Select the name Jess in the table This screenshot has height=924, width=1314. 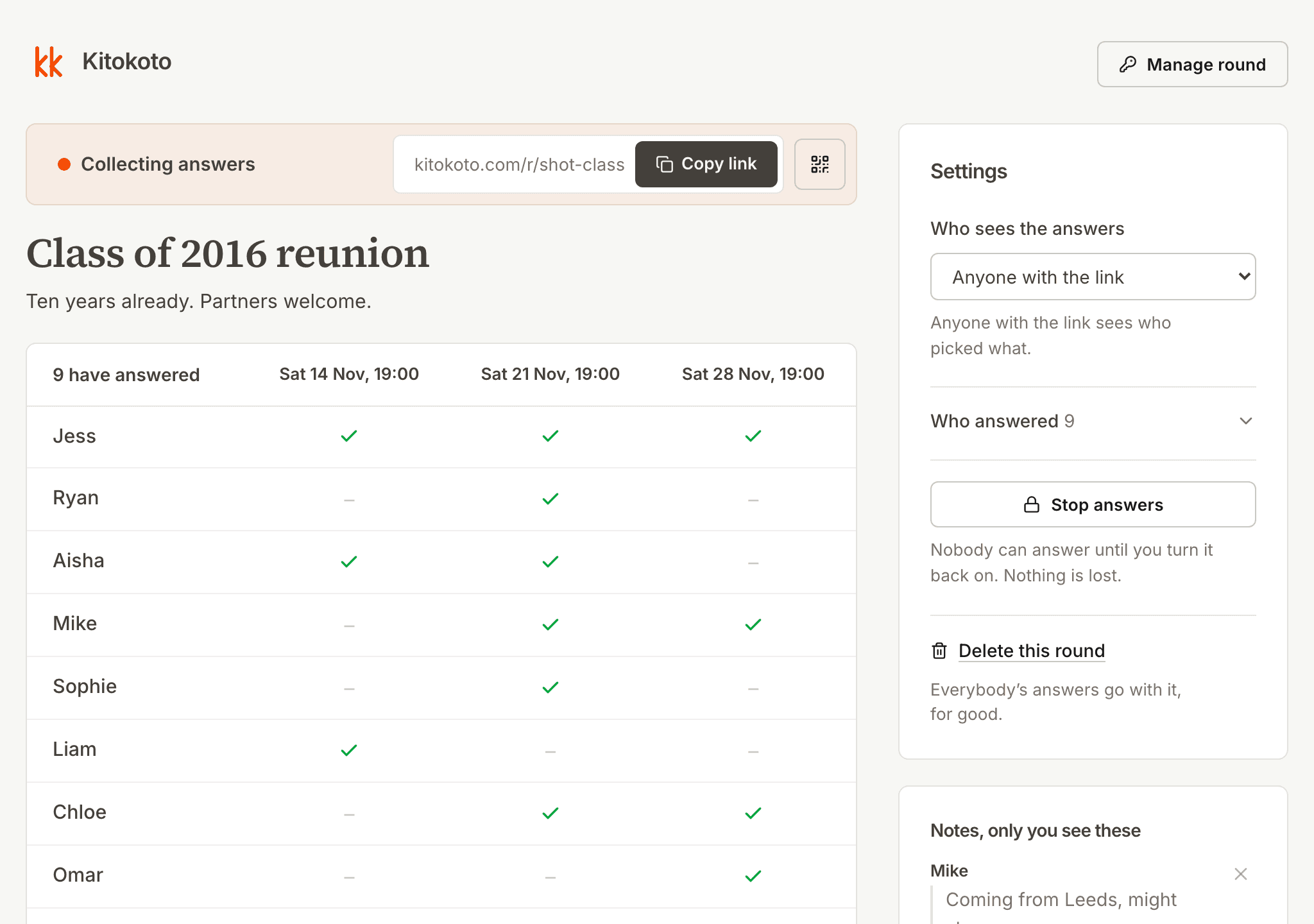pos(74,436)
